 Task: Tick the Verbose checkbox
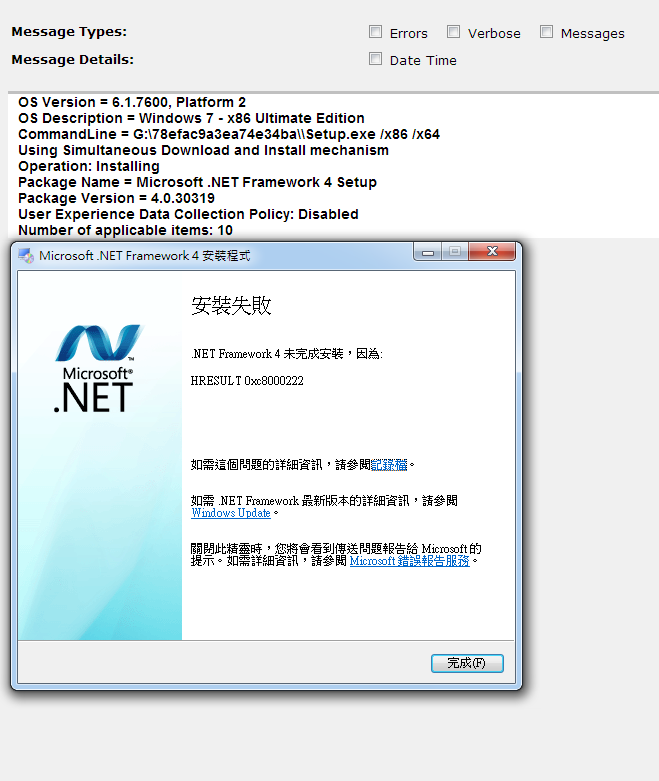coord(453,32)
